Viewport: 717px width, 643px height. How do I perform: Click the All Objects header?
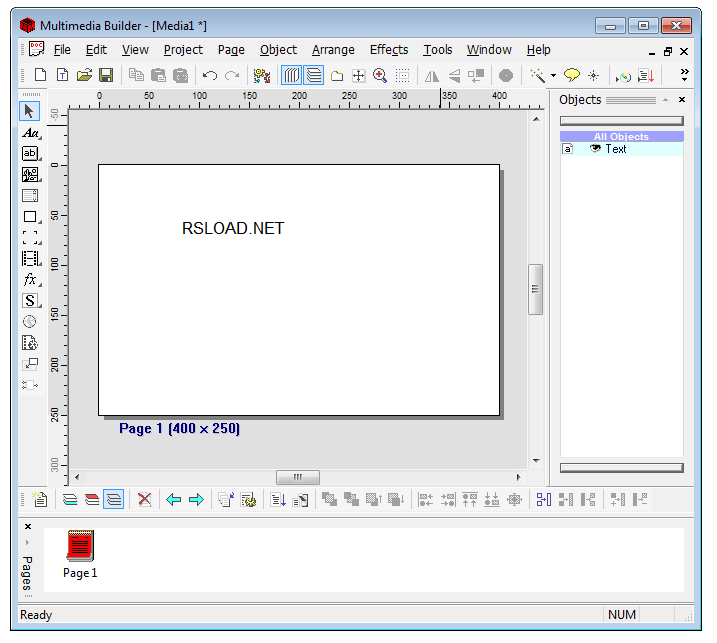pos(621,136)
